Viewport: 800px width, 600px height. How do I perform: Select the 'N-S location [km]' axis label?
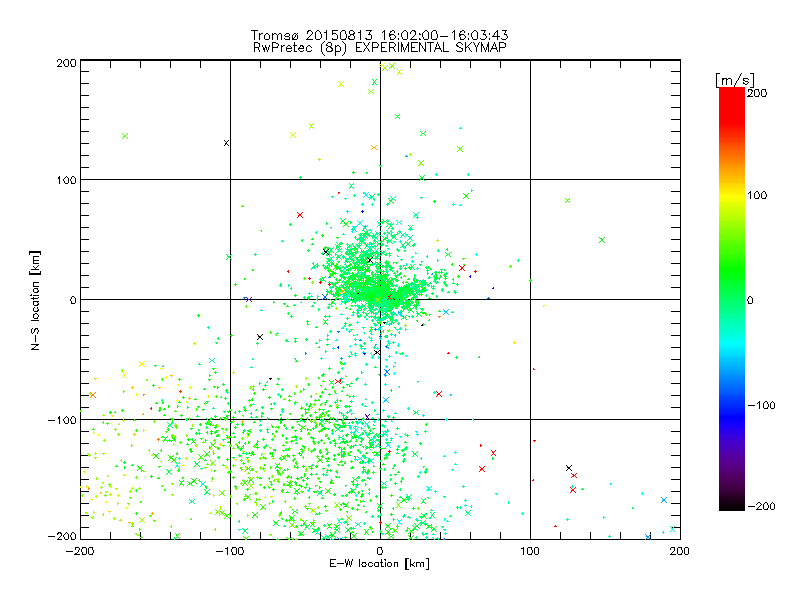click(x=35, y=300)
